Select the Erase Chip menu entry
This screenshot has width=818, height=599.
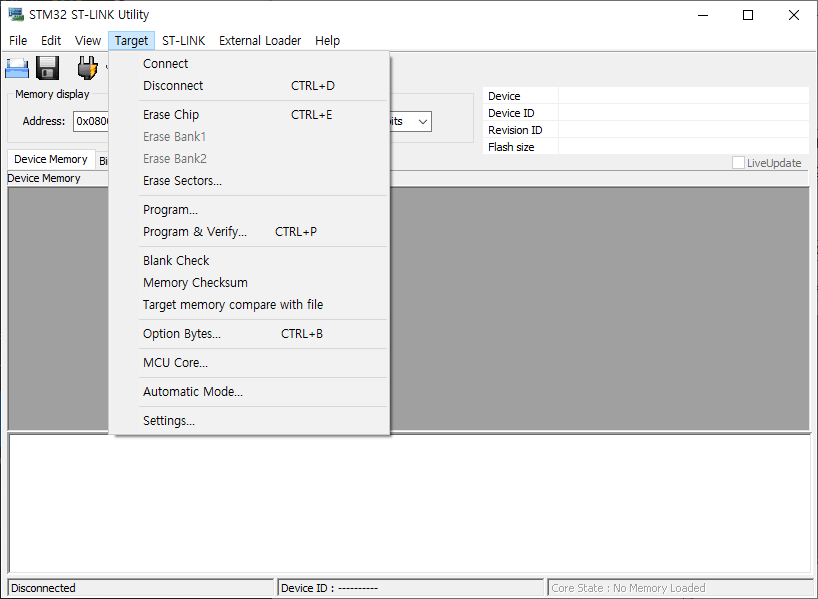coord(249,115)
